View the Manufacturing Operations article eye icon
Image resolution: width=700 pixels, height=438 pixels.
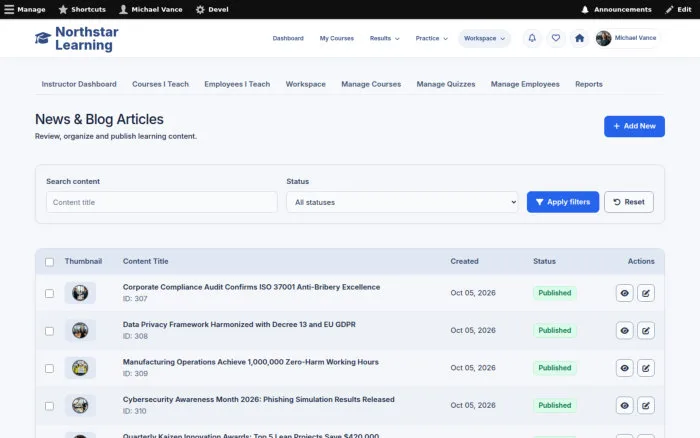pos(624,368)
